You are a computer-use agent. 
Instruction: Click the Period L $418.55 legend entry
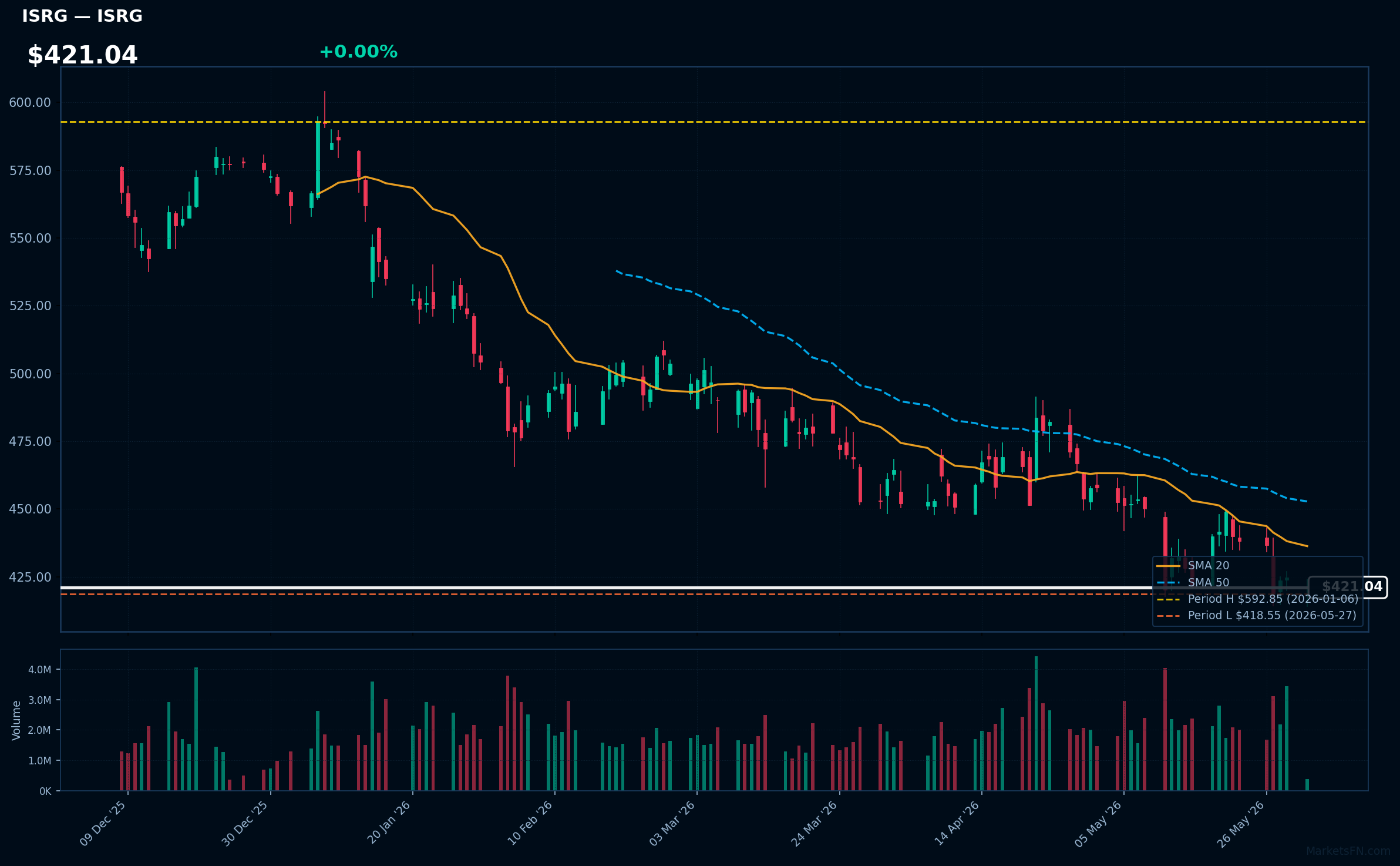tap(1256, 616)
